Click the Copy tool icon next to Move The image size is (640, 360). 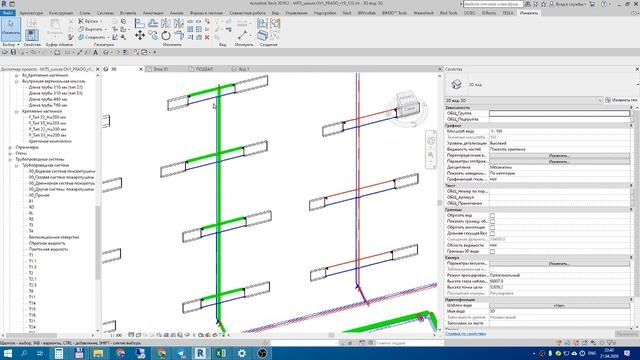tap(153, 36)
